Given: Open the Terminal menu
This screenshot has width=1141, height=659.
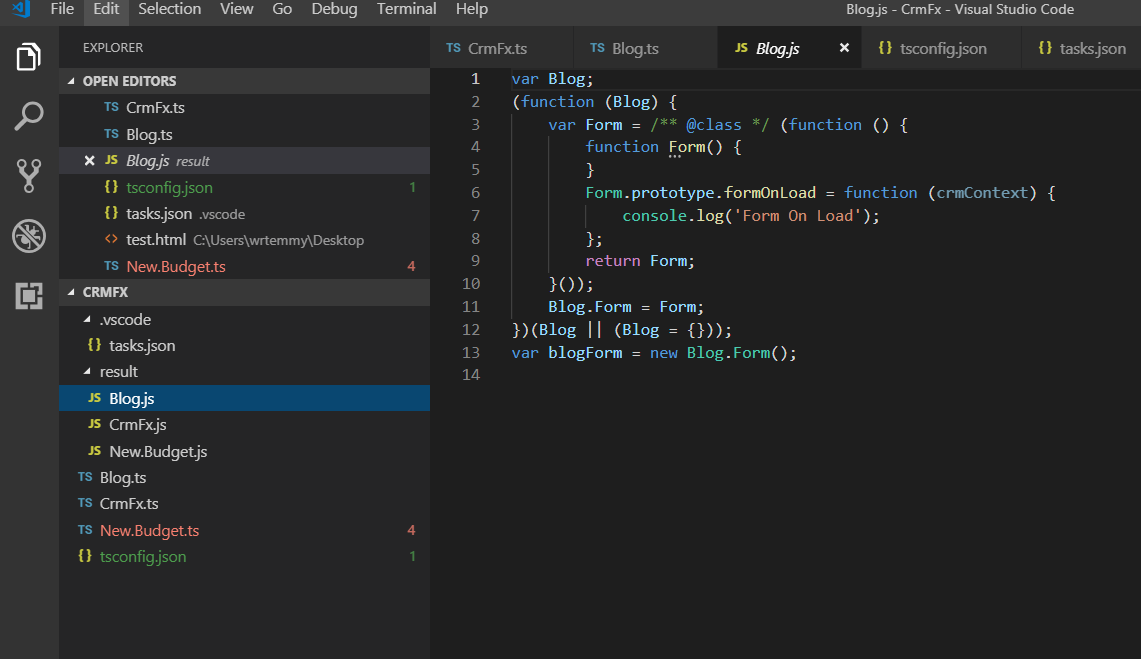Looking at the screenshot, I should [x=407, y=9].
